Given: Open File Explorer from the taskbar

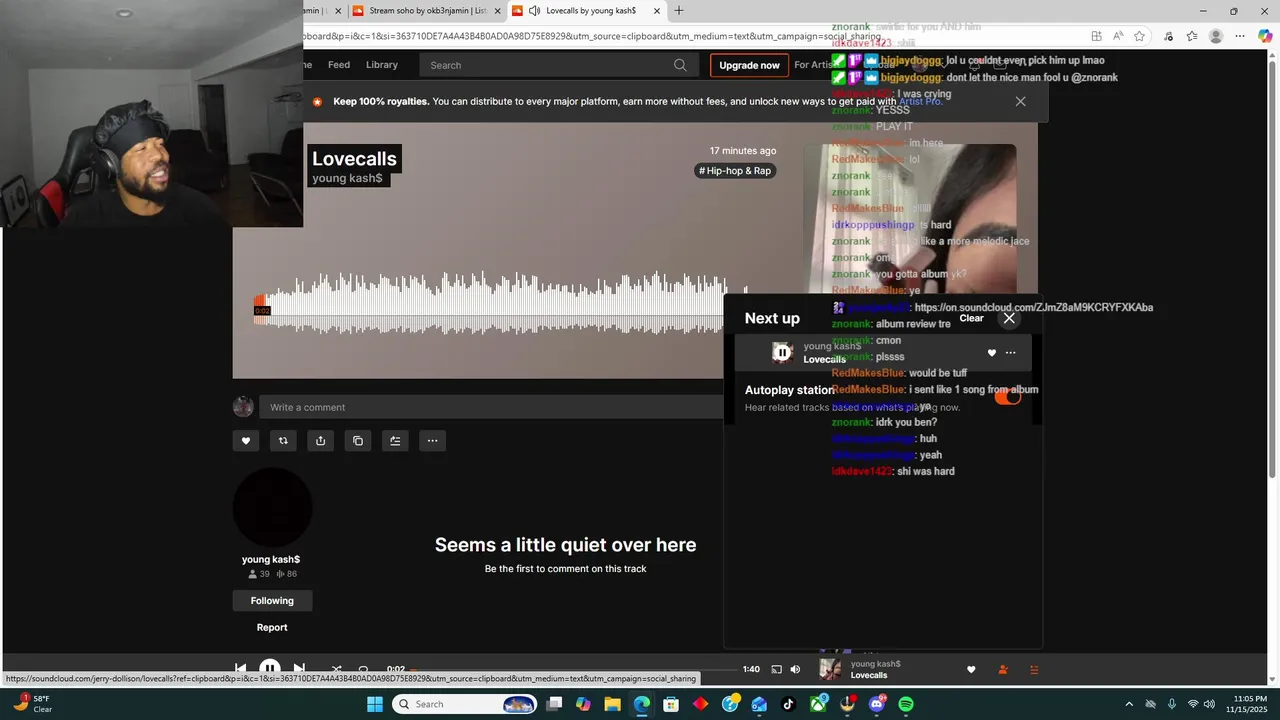Looking at the screenshot, I should coord(612,704).
